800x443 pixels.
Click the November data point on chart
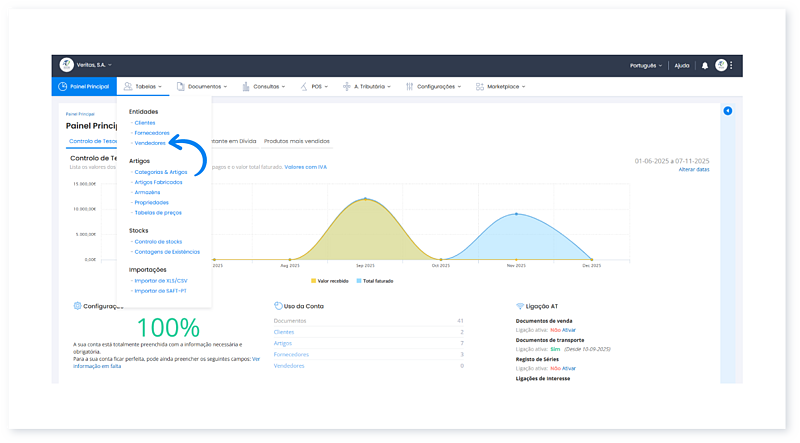pyautogui.click(x=516, y=214)
